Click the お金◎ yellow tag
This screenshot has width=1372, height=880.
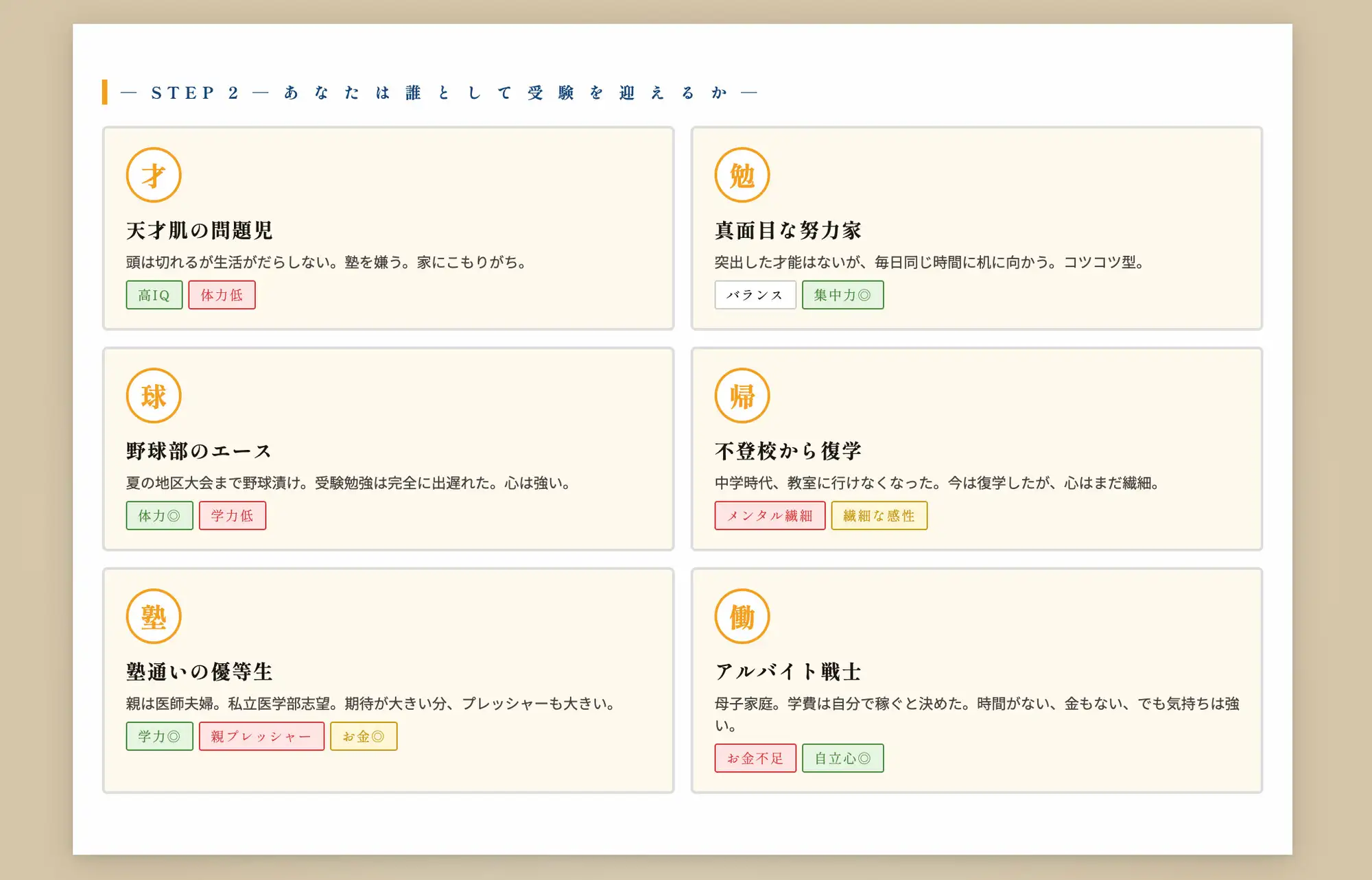364,736
